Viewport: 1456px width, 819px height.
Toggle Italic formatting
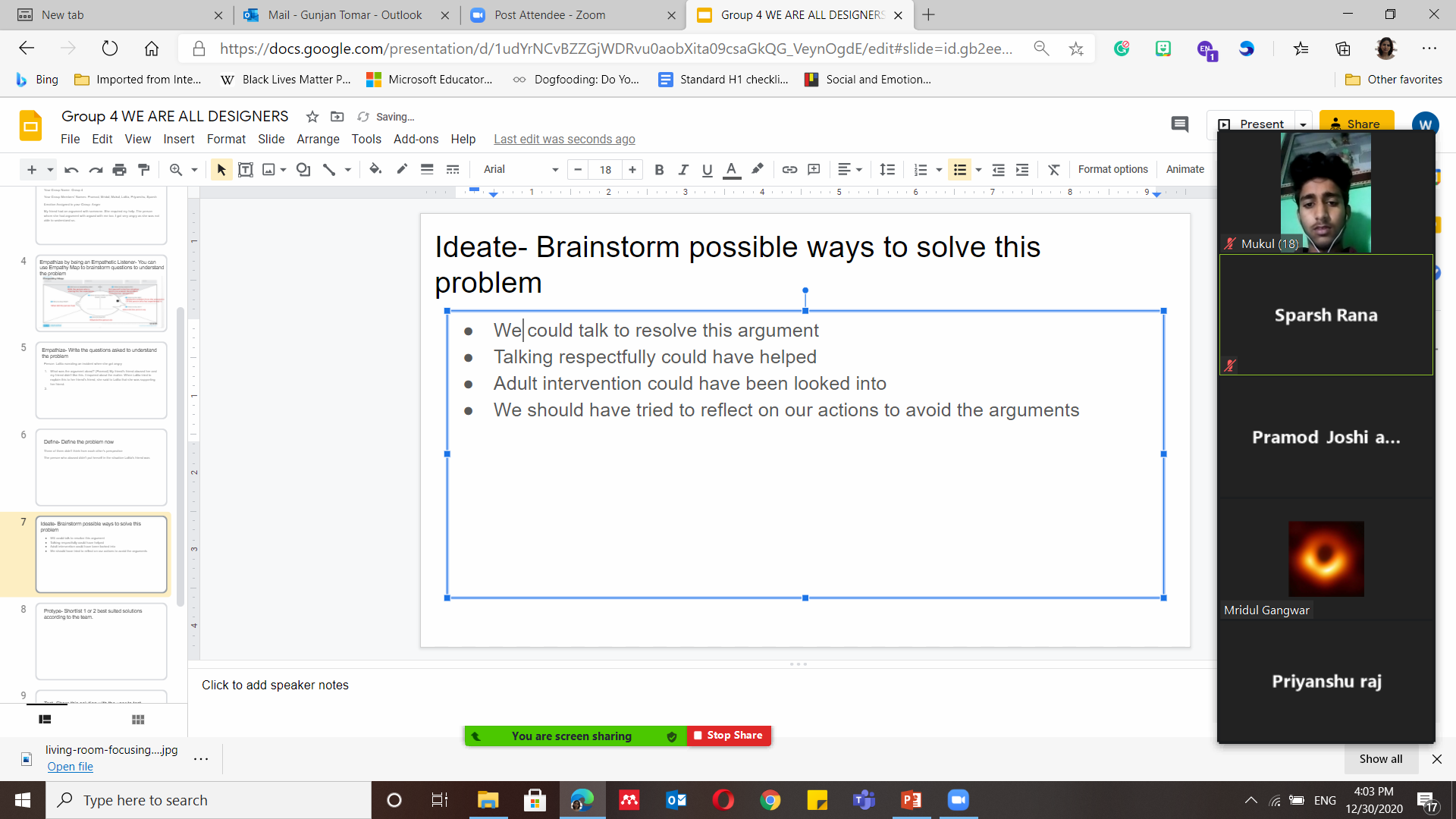coord(683,170)
